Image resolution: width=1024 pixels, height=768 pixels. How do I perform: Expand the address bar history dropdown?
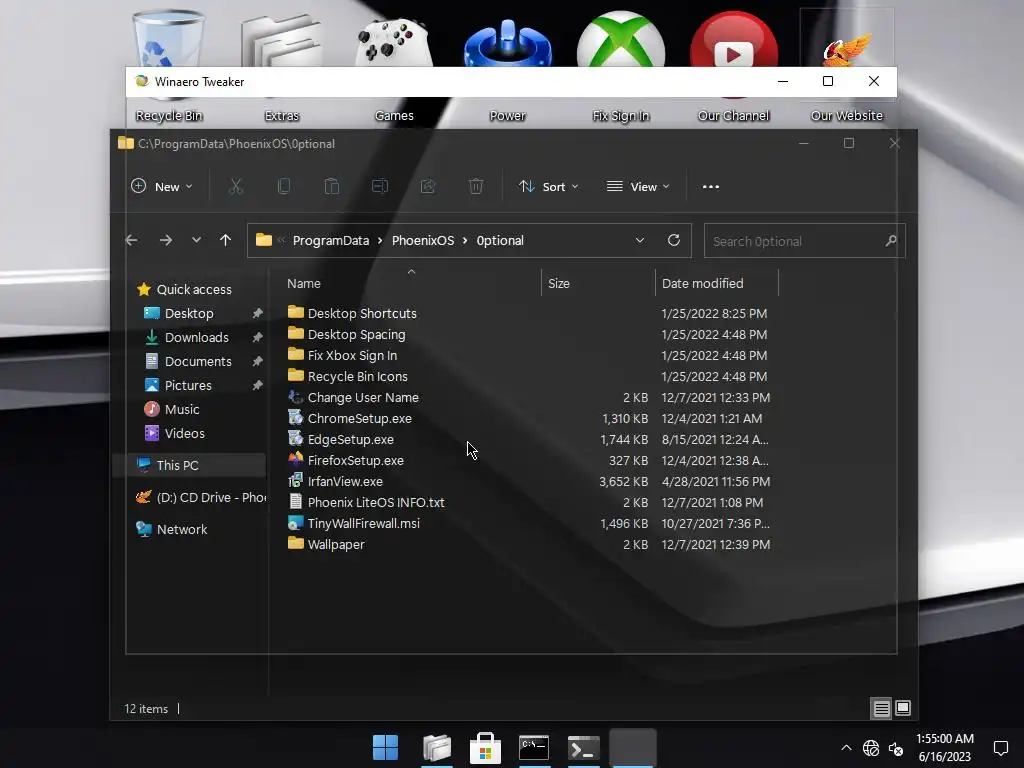click(x=639, y=240)
